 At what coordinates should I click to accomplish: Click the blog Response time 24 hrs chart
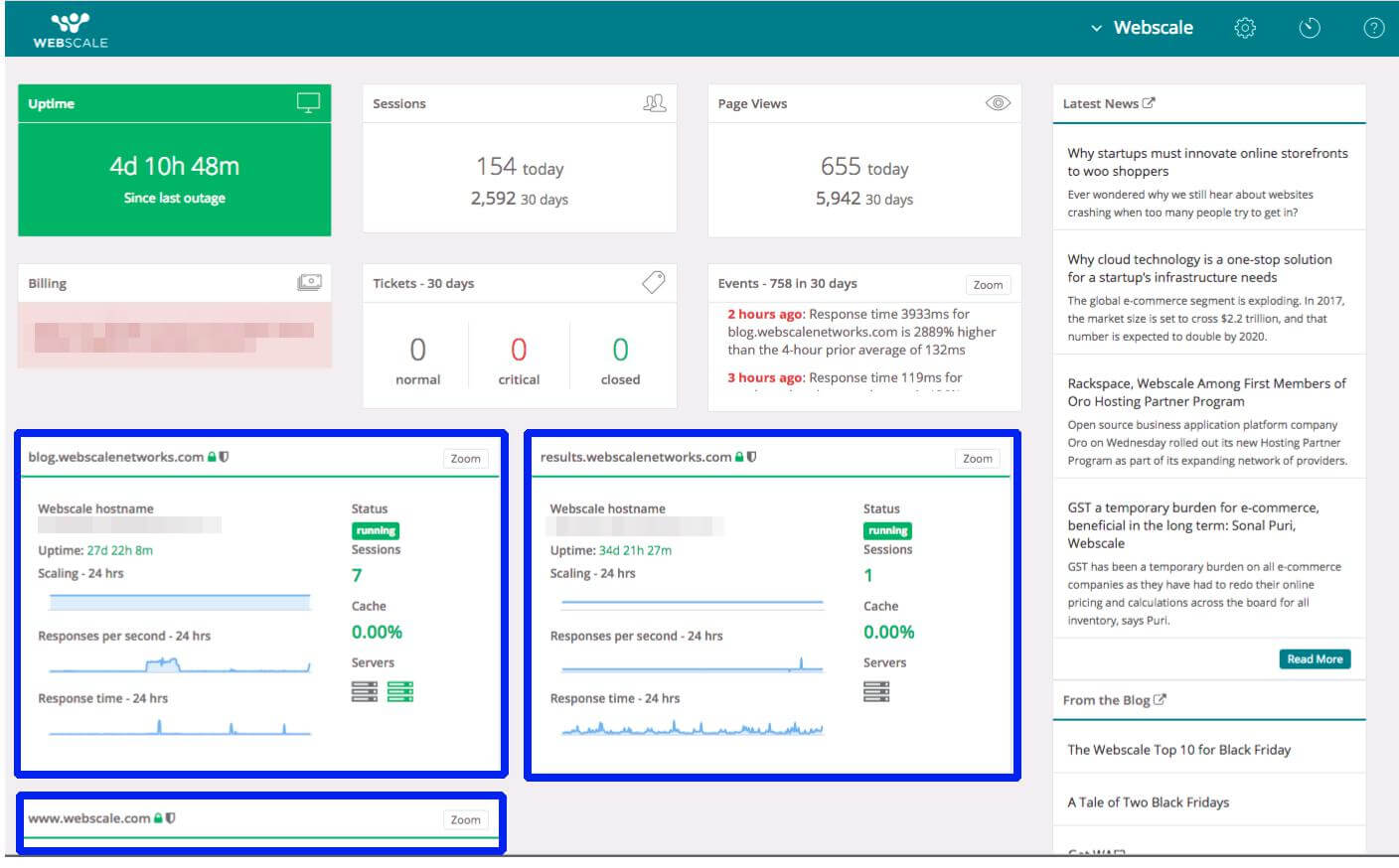click(x=179, y=728)
